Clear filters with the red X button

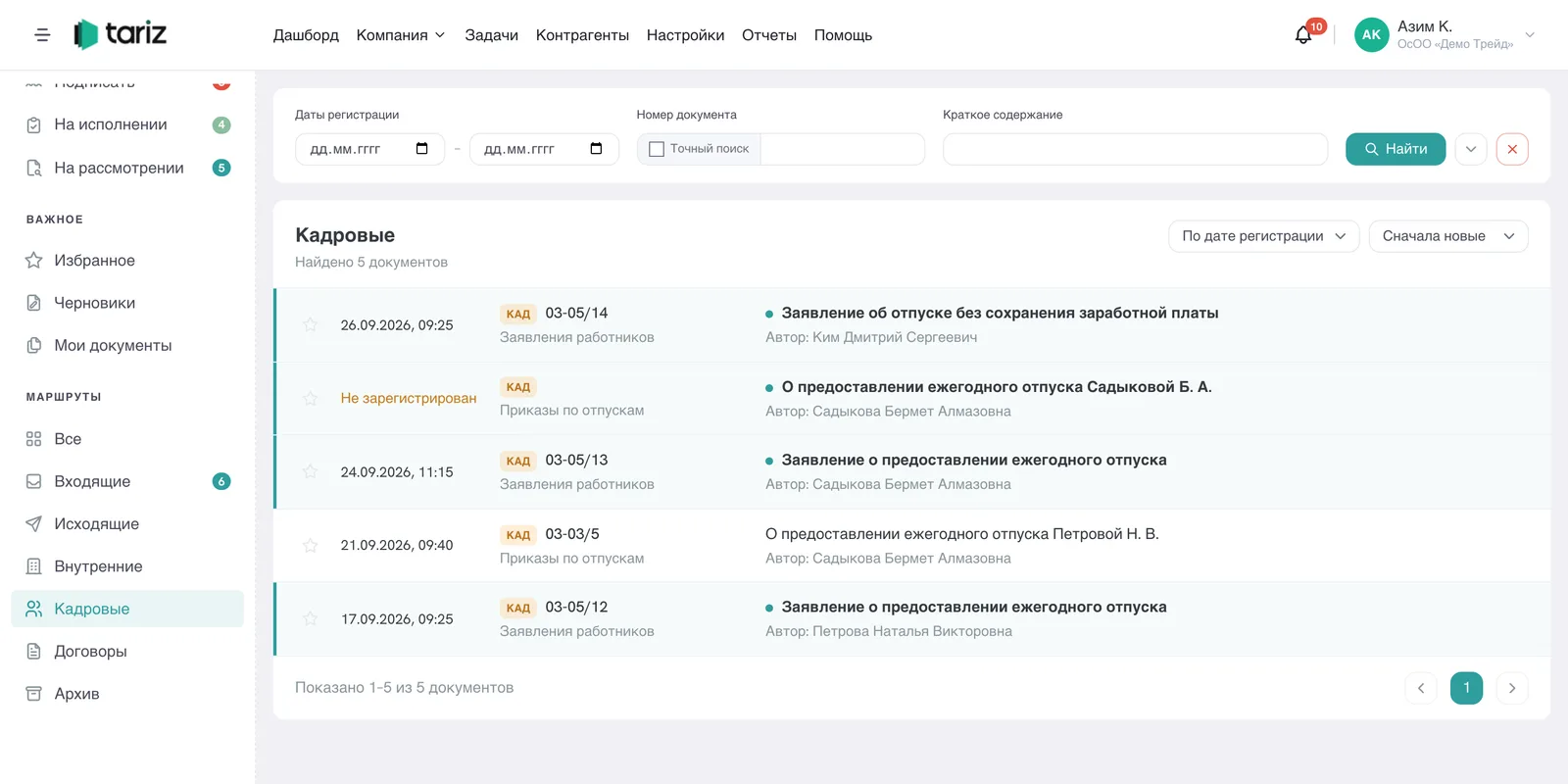tap(1512, 149)
